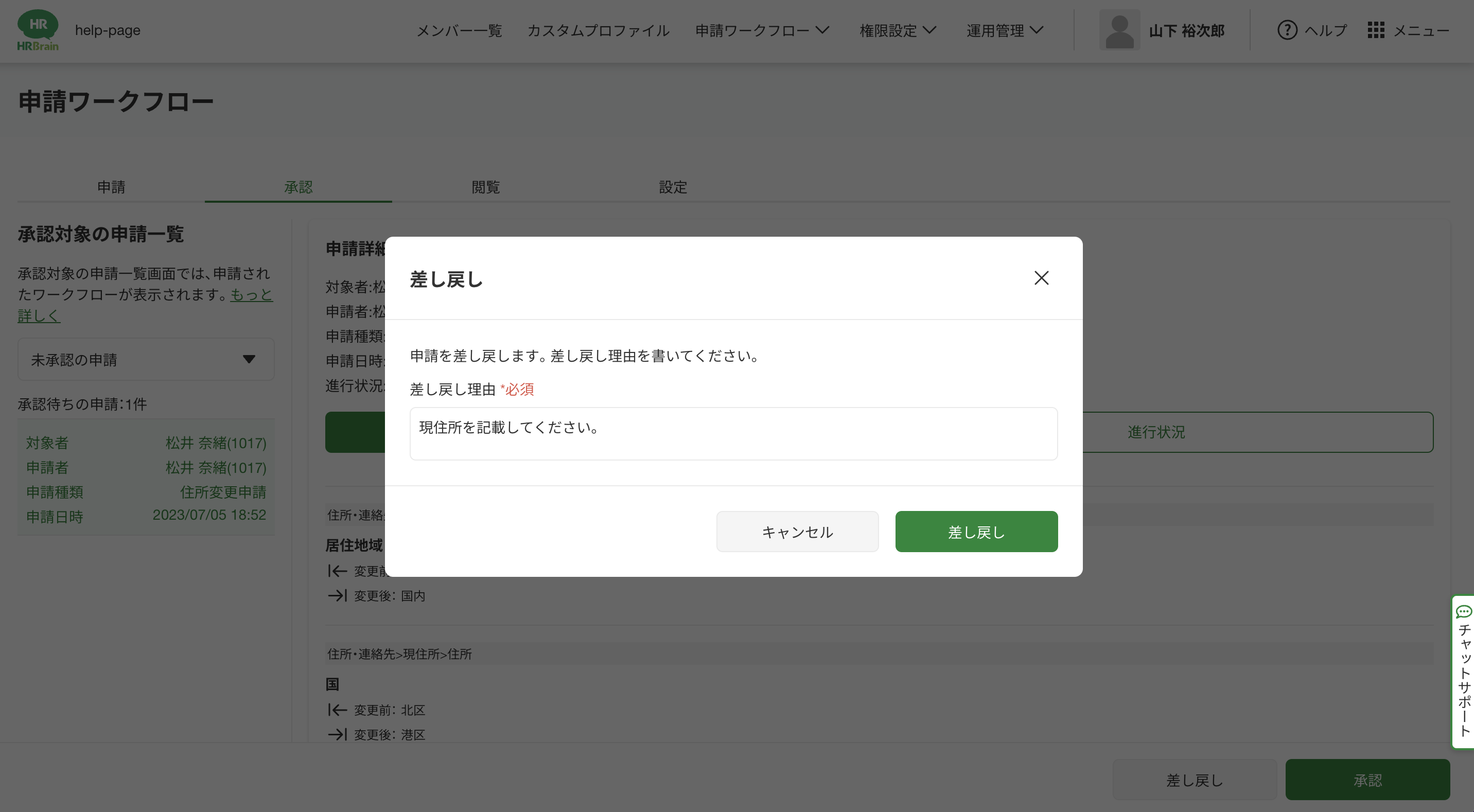Click the HRBrain logo icon
Image resolution: width=1474 pixels, height=812 pixels.
tap(38, 30)
